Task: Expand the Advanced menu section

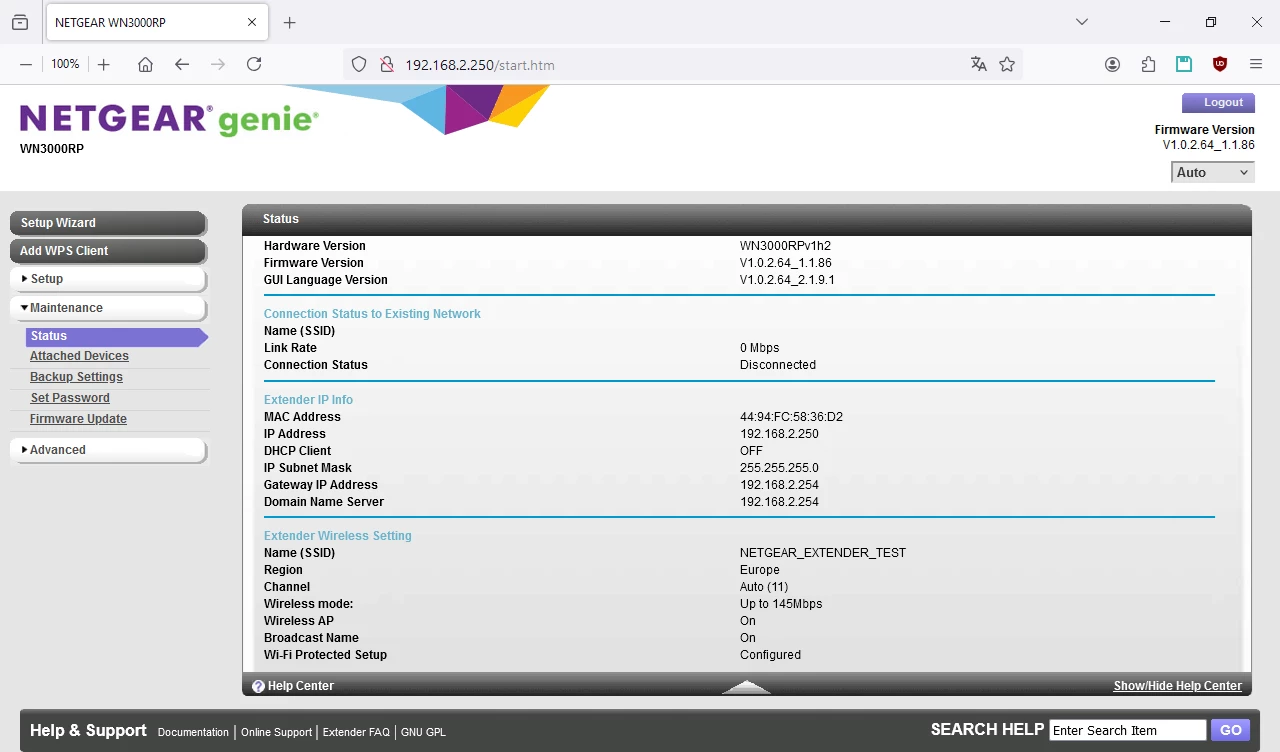Action: pos(108,450)
